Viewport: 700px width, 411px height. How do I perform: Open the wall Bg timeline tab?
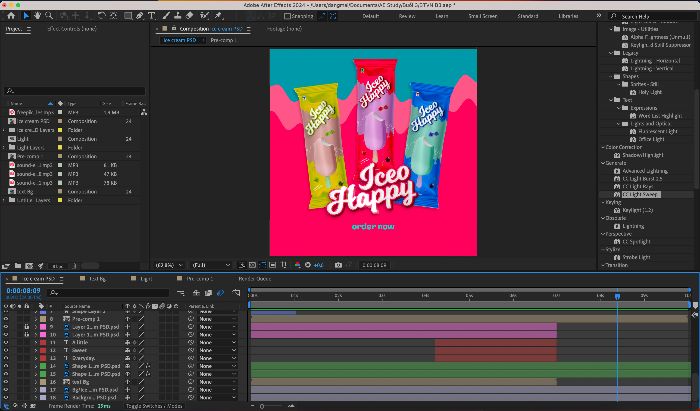pyautogui.click(x=97, y=279)
